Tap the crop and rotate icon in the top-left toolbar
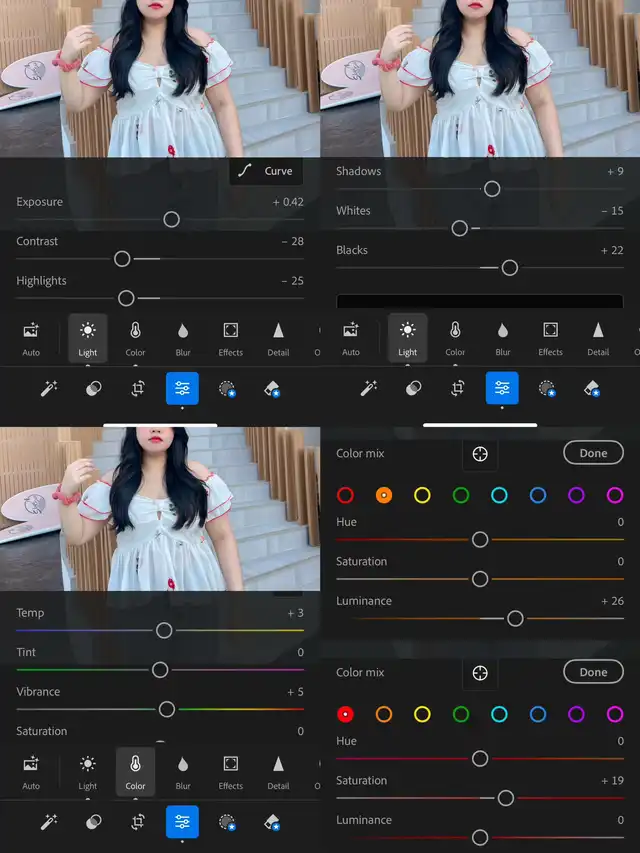This screenshot has height=853, width=640. coord(138,388)
